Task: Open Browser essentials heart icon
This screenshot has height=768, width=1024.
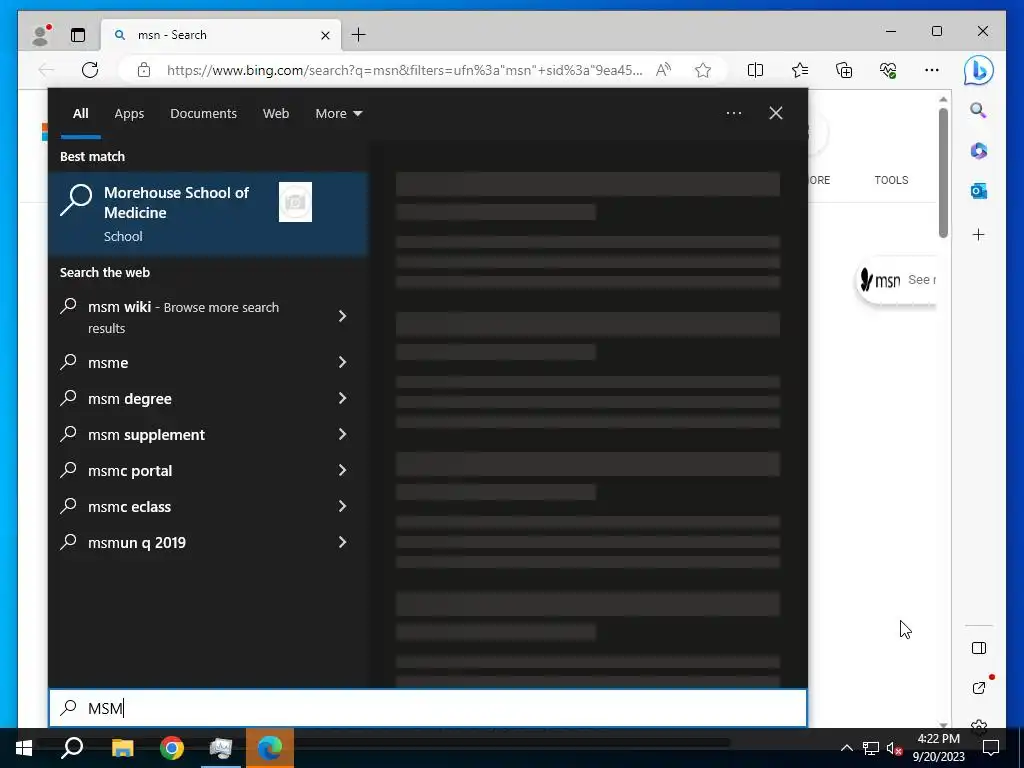Action: (x=888, y=70)
